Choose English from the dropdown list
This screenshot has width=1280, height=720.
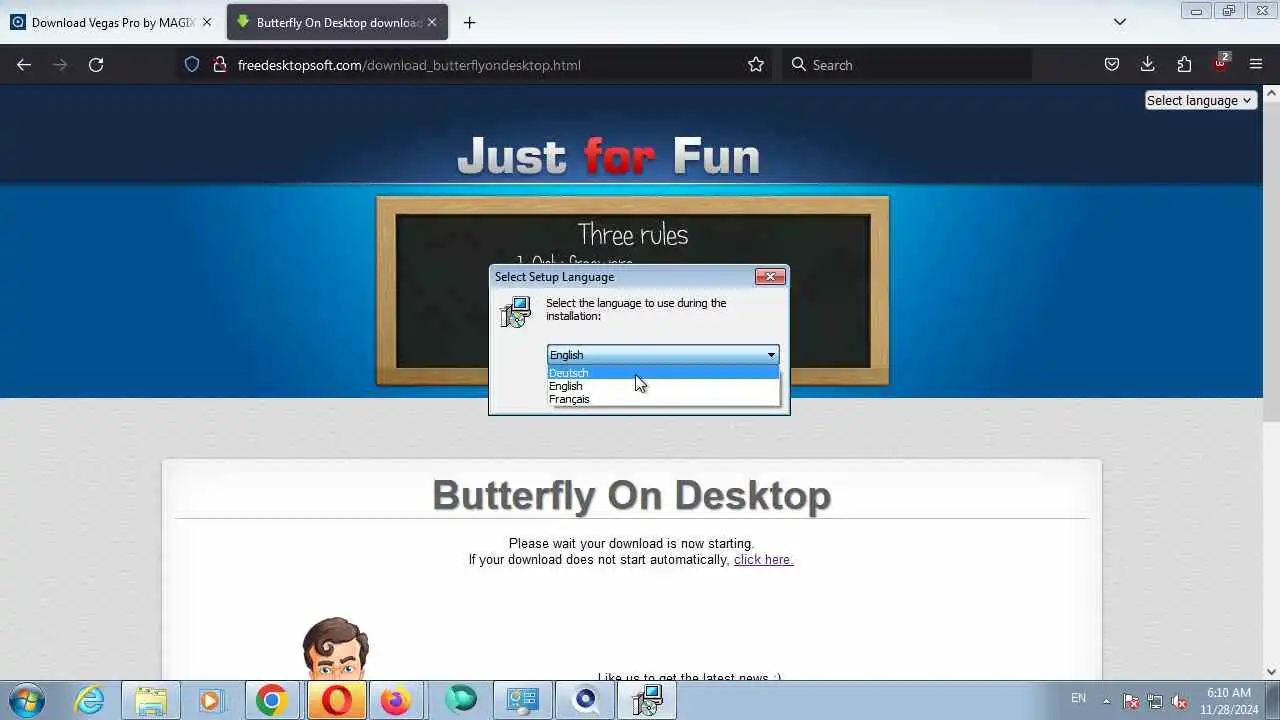pos(663,386)
